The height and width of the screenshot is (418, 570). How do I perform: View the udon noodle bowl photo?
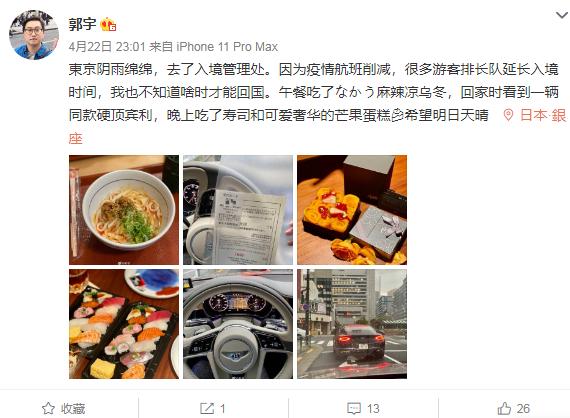click(124, 210)
